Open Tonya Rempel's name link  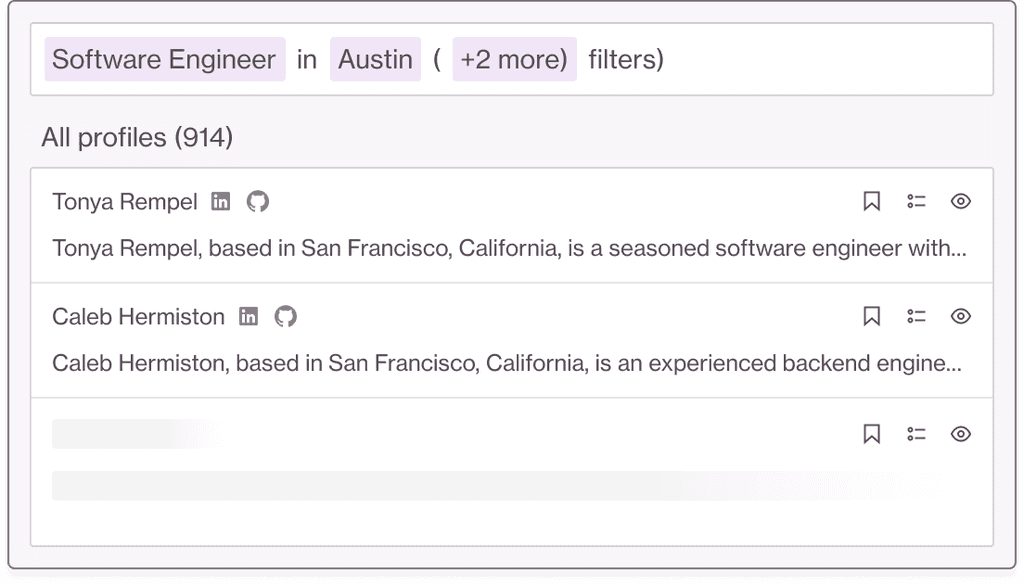pos(125,202)
